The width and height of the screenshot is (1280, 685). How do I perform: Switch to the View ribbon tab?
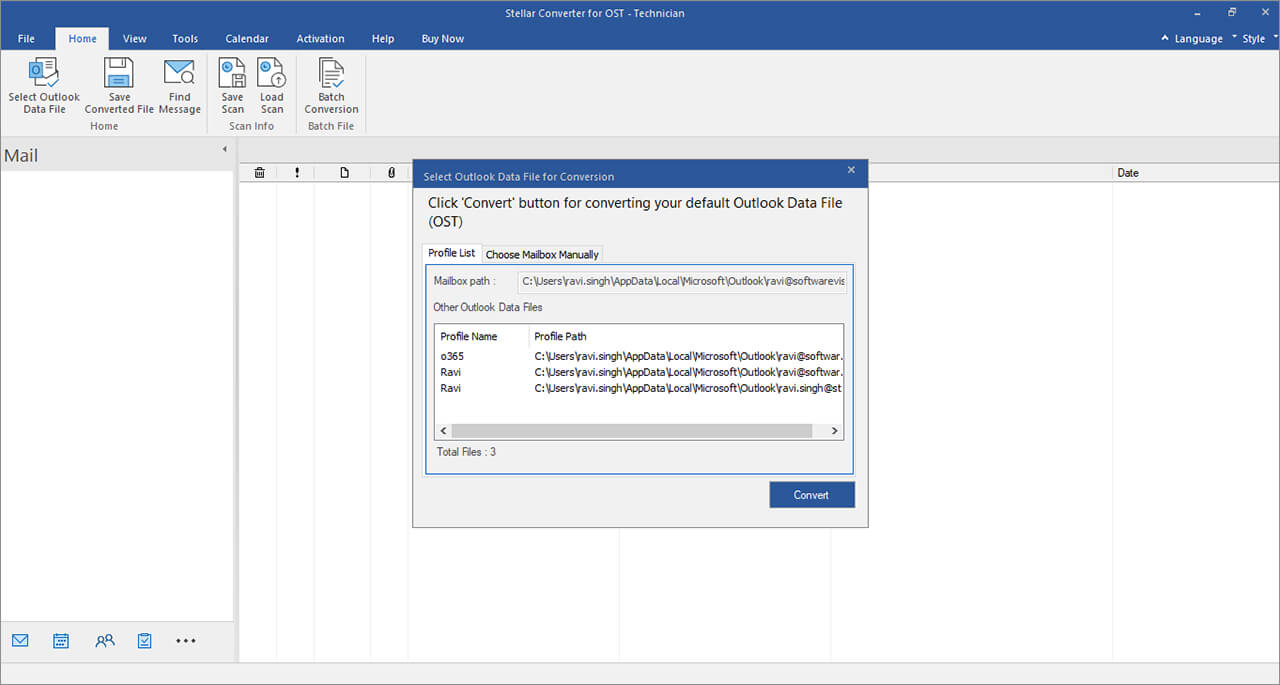pyautogui.click(x=135, y=39)
